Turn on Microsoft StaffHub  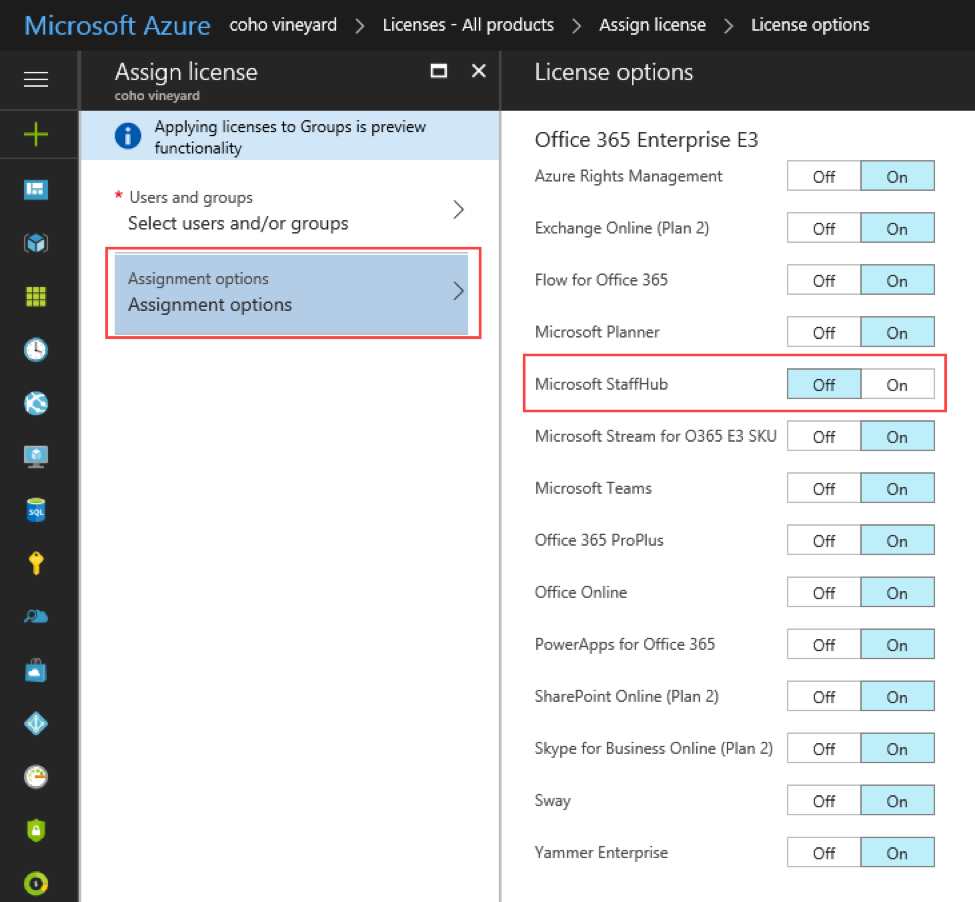point(897,385)
